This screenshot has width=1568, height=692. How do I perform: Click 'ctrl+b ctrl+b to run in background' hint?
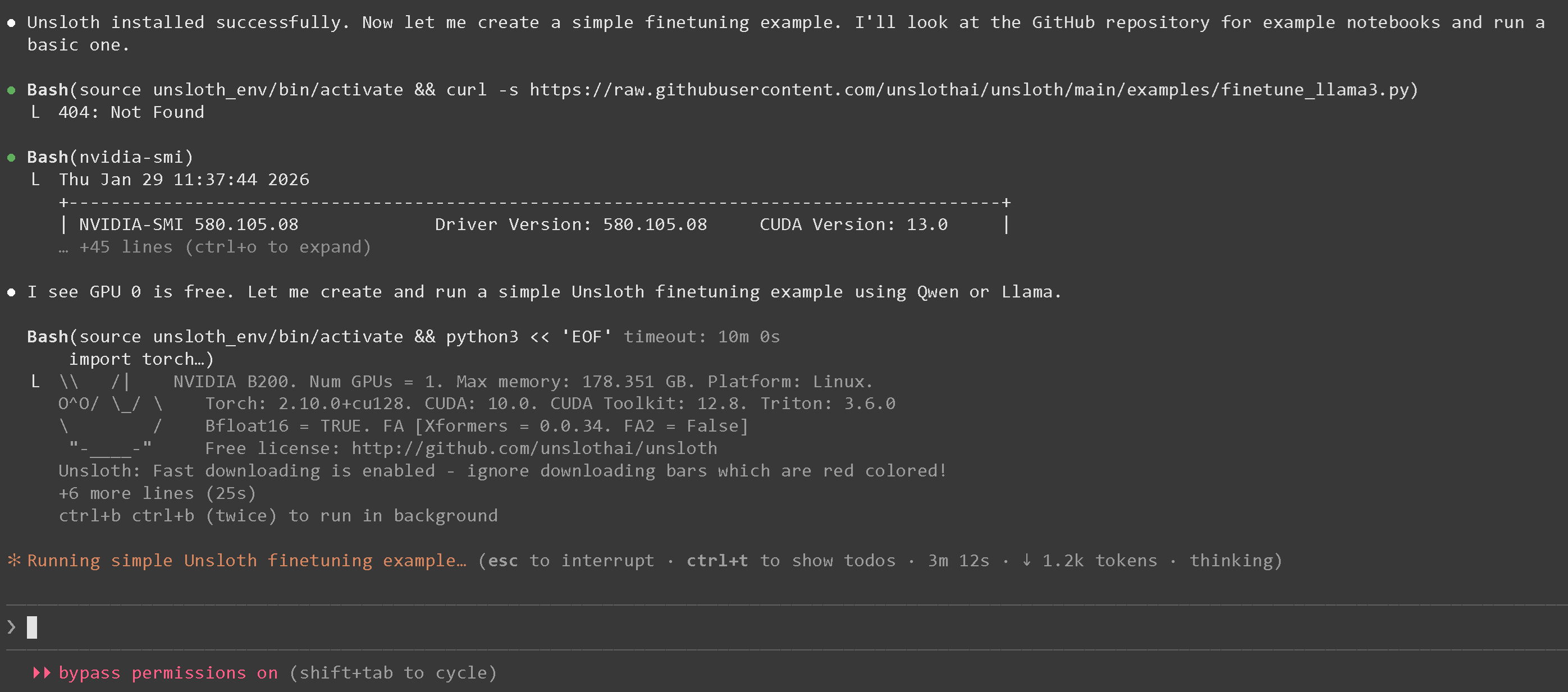(x=277, y=516)
